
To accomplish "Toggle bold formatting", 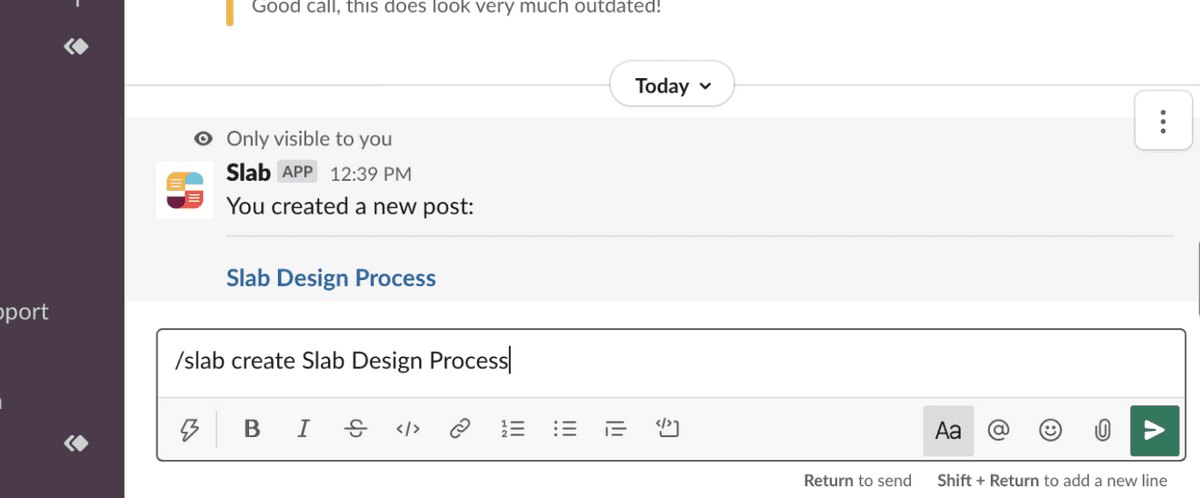I will 252,429.
